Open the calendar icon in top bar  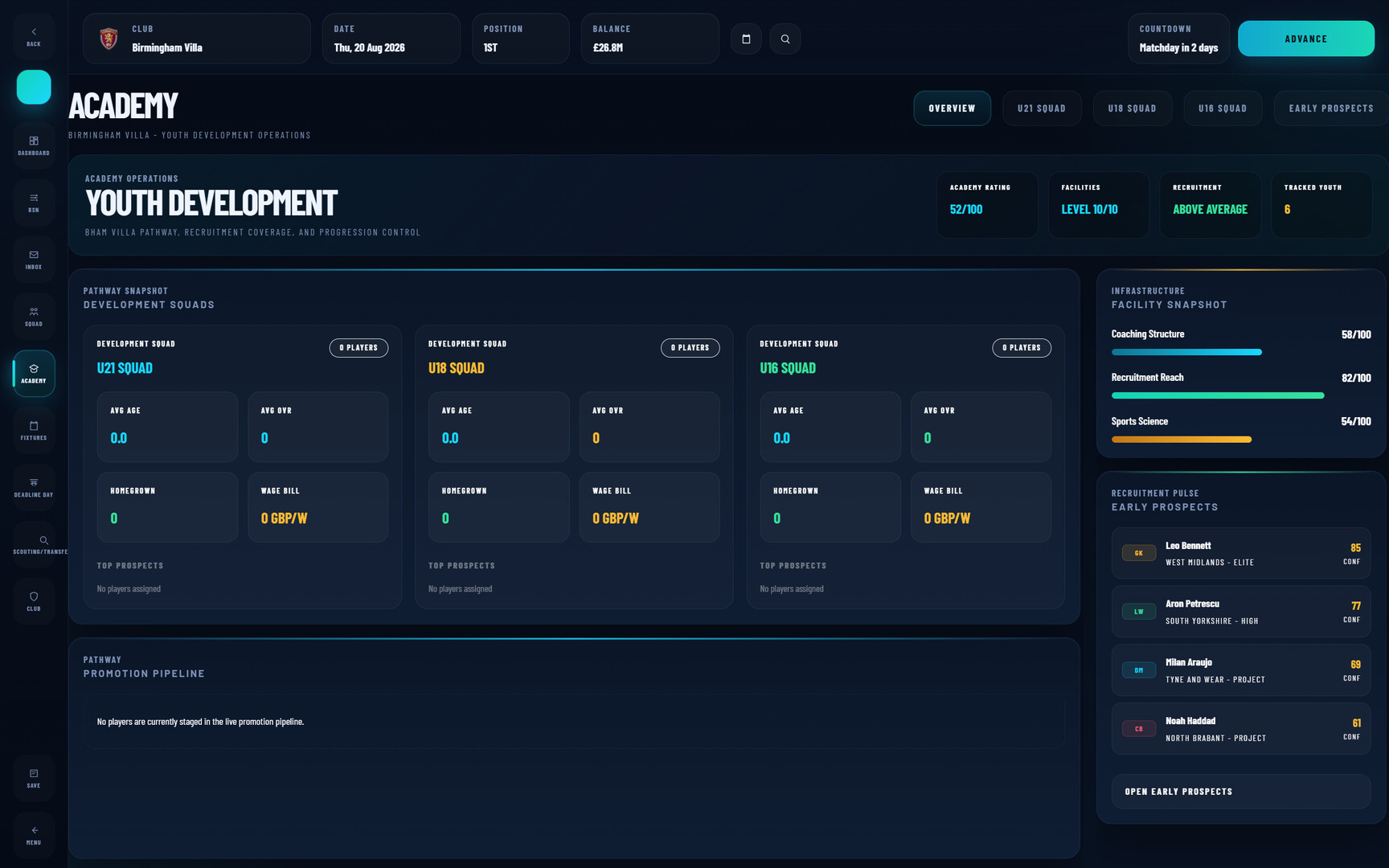coord(746,39)
